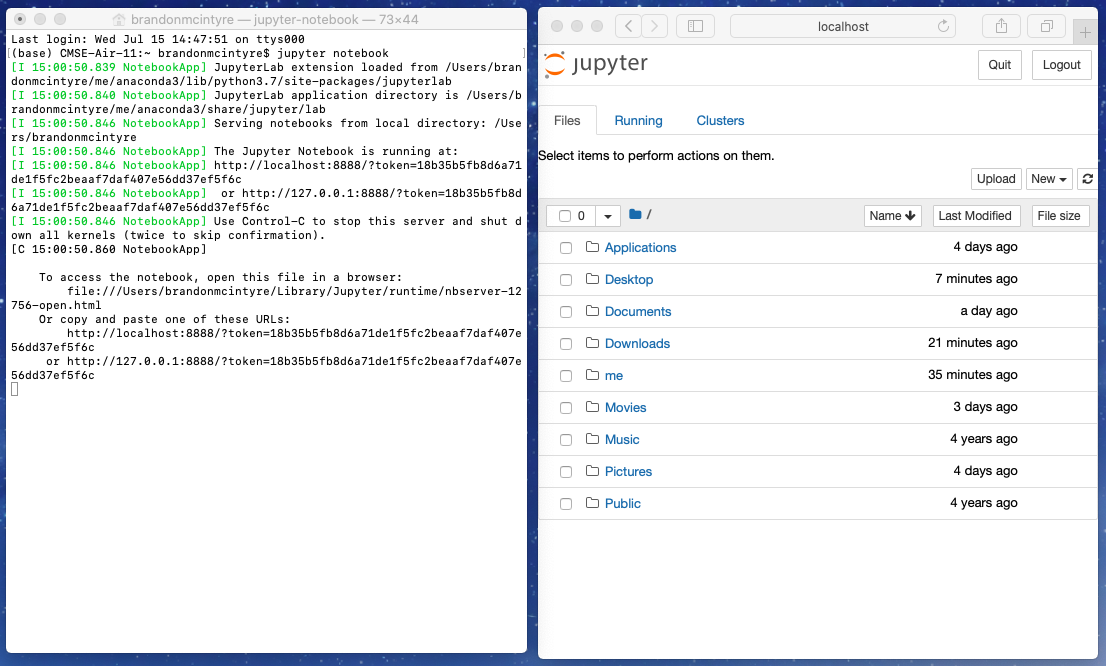Open a new Safari tab with plus

pyautogui.click(x=1085, y=31)
